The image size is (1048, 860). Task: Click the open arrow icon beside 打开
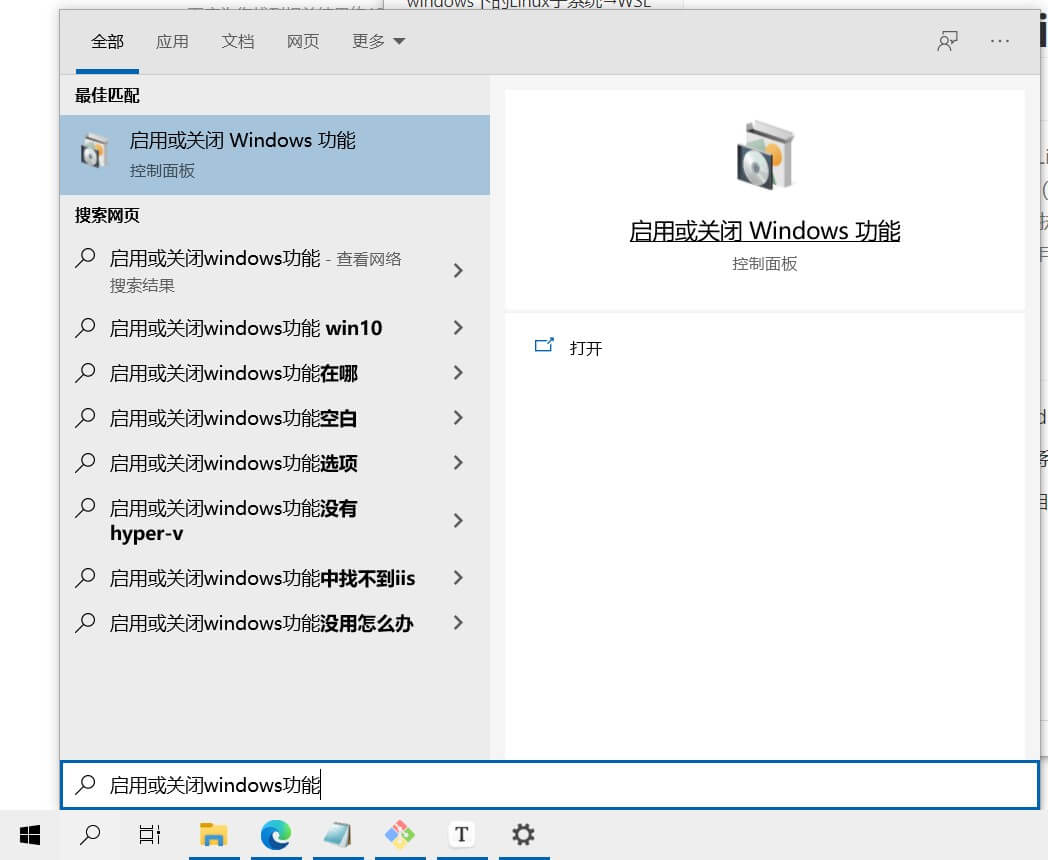pyautogui.click(x=544, y=345)
